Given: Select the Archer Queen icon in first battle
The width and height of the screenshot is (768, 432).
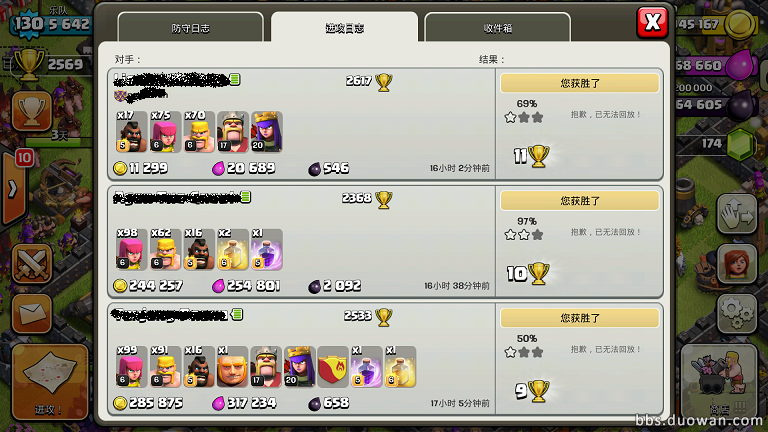Looking at the screenshot, I should pos(266,132).
